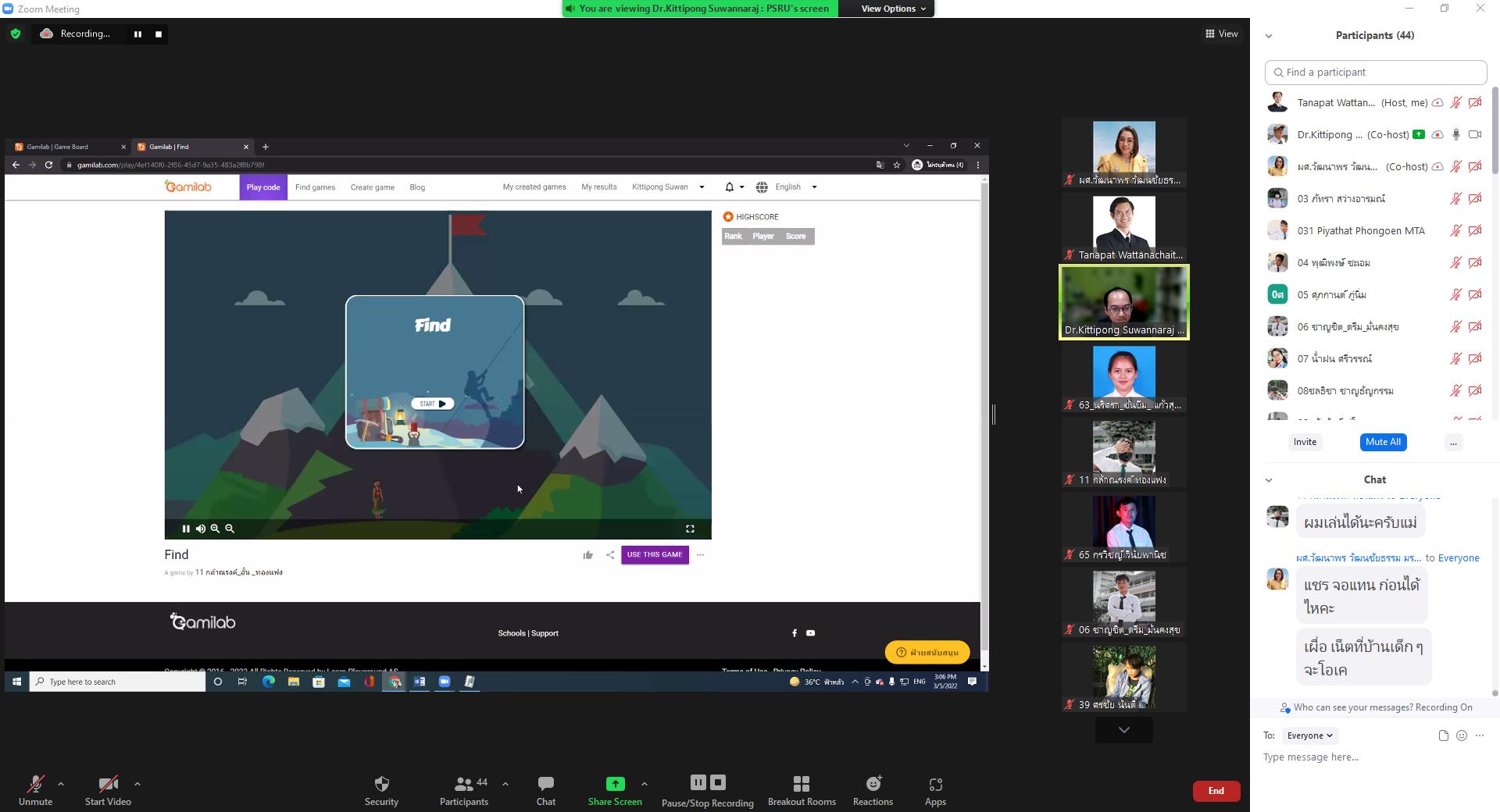The image size is (1500, 812).
Task: Click the red End meeting button
Action: coord(1216,791)
